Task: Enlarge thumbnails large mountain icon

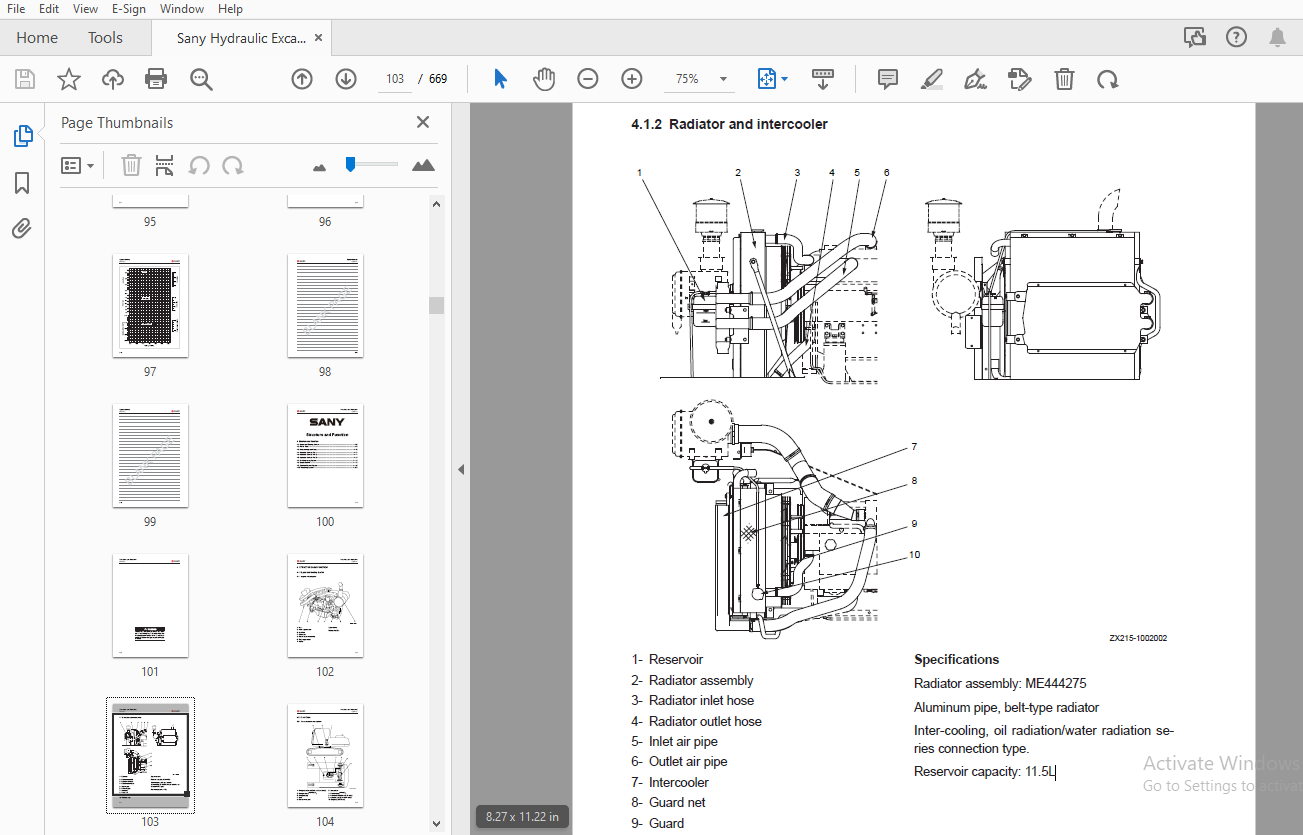Action: point(424,165)
